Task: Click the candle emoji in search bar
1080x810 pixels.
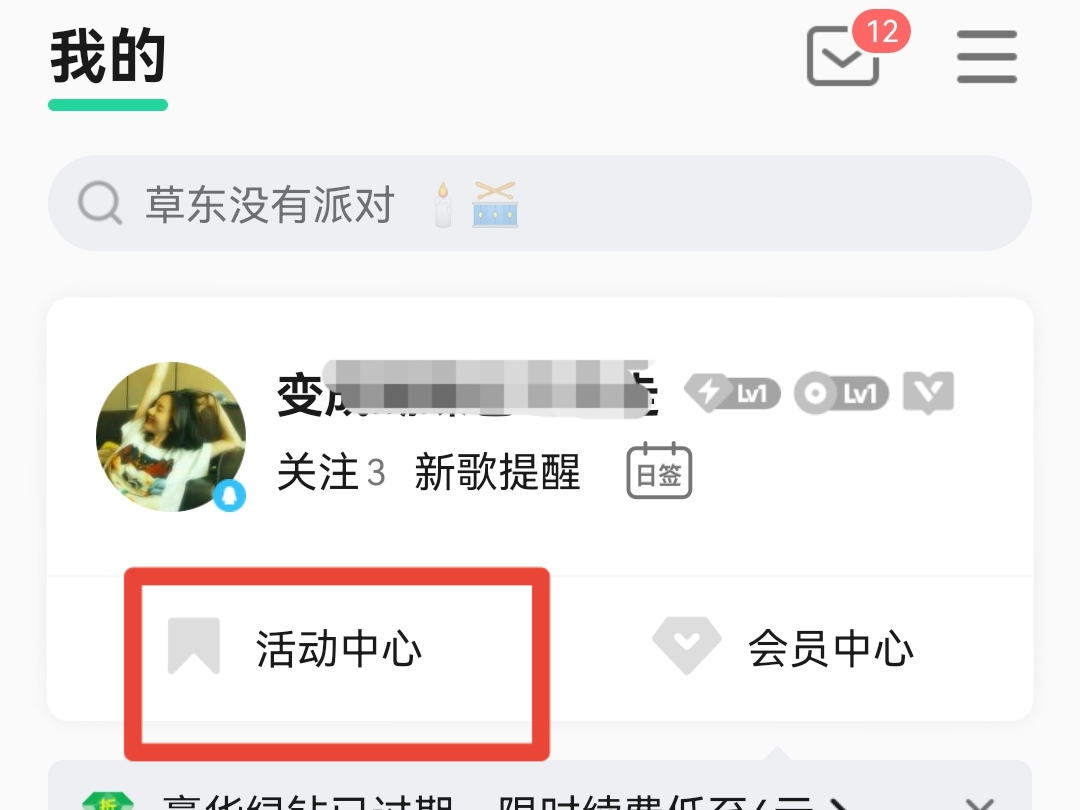Action: click(443, 205)
